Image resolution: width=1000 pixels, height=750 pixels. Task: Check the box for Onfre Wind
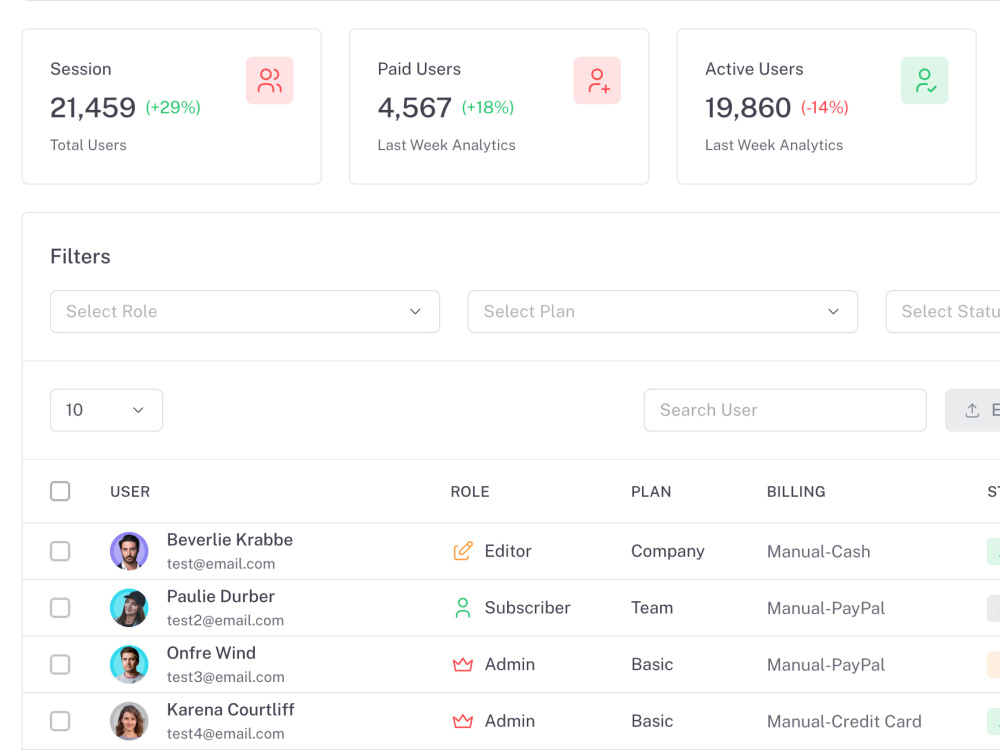point(60,665)
